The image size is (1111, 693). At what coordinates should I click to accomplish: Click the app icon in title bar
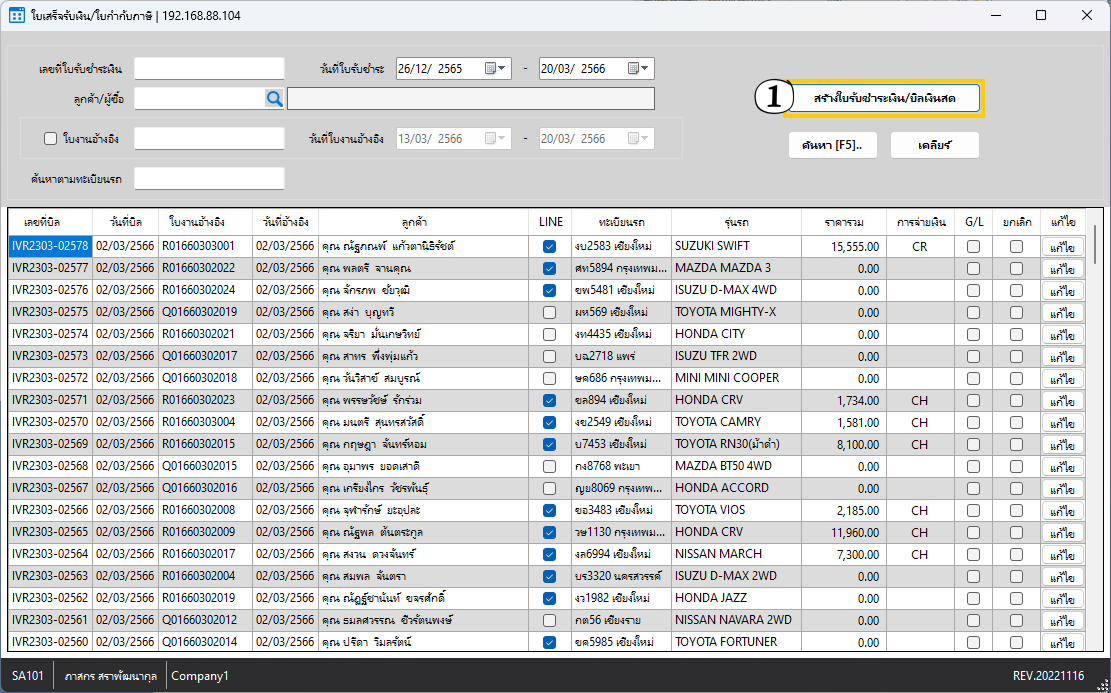pyautogui.click(x=17, y=15)
